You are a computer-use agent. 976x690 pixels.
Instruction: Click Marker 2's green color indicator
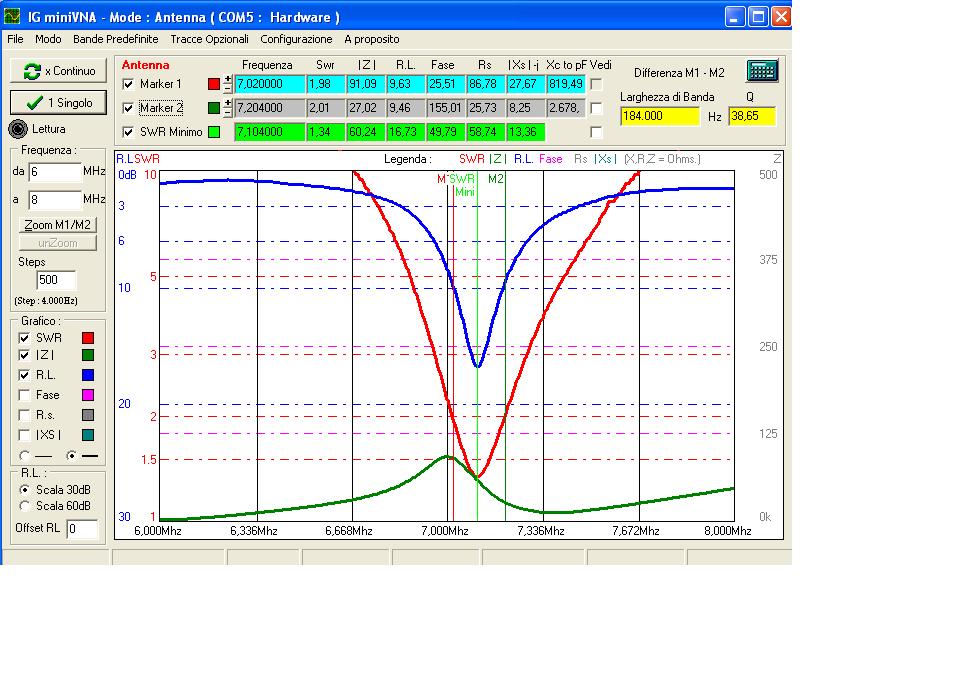click(x=213, y=108)
